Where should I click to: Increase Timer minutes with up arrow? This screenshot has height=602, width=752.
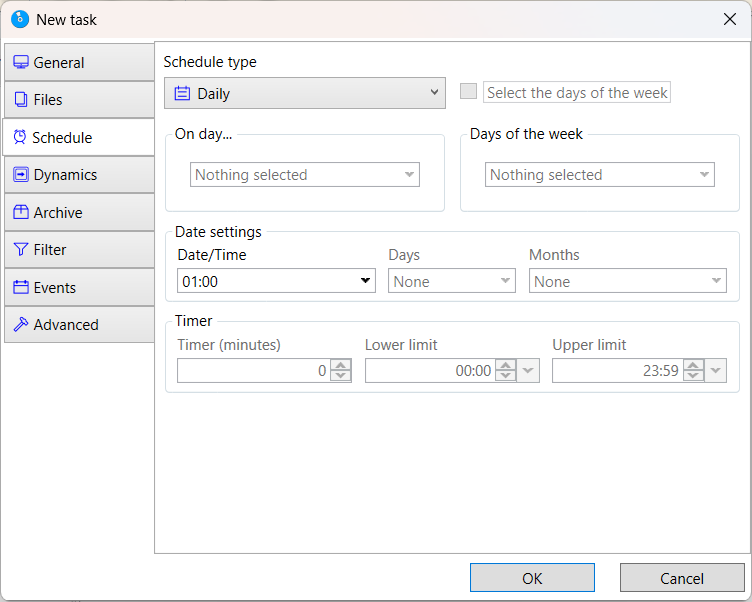(341, 365)
